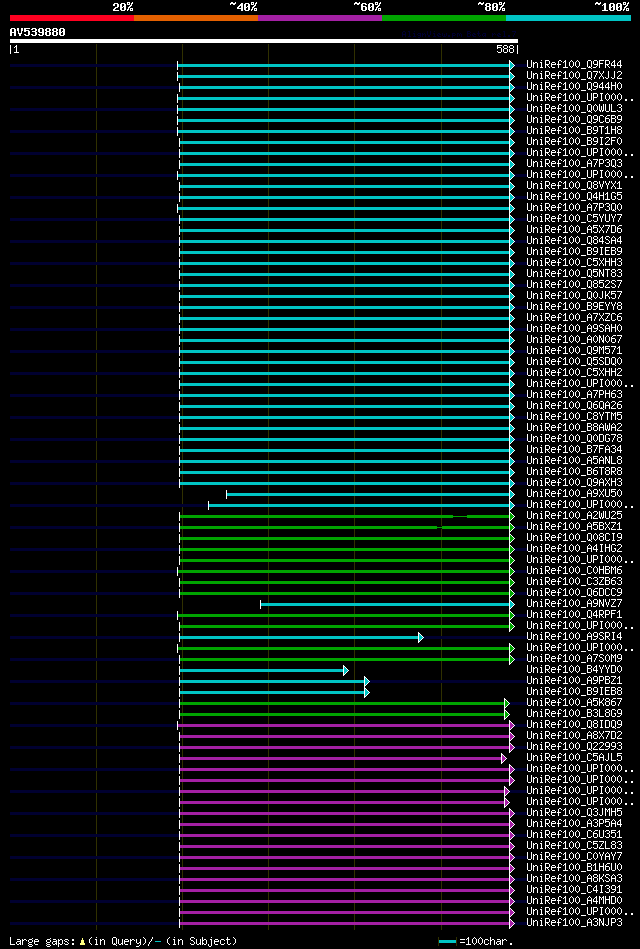The image size is (640, 949).
Task: Click the green ~80% identity legend segment
Action: tap(444, 18)
